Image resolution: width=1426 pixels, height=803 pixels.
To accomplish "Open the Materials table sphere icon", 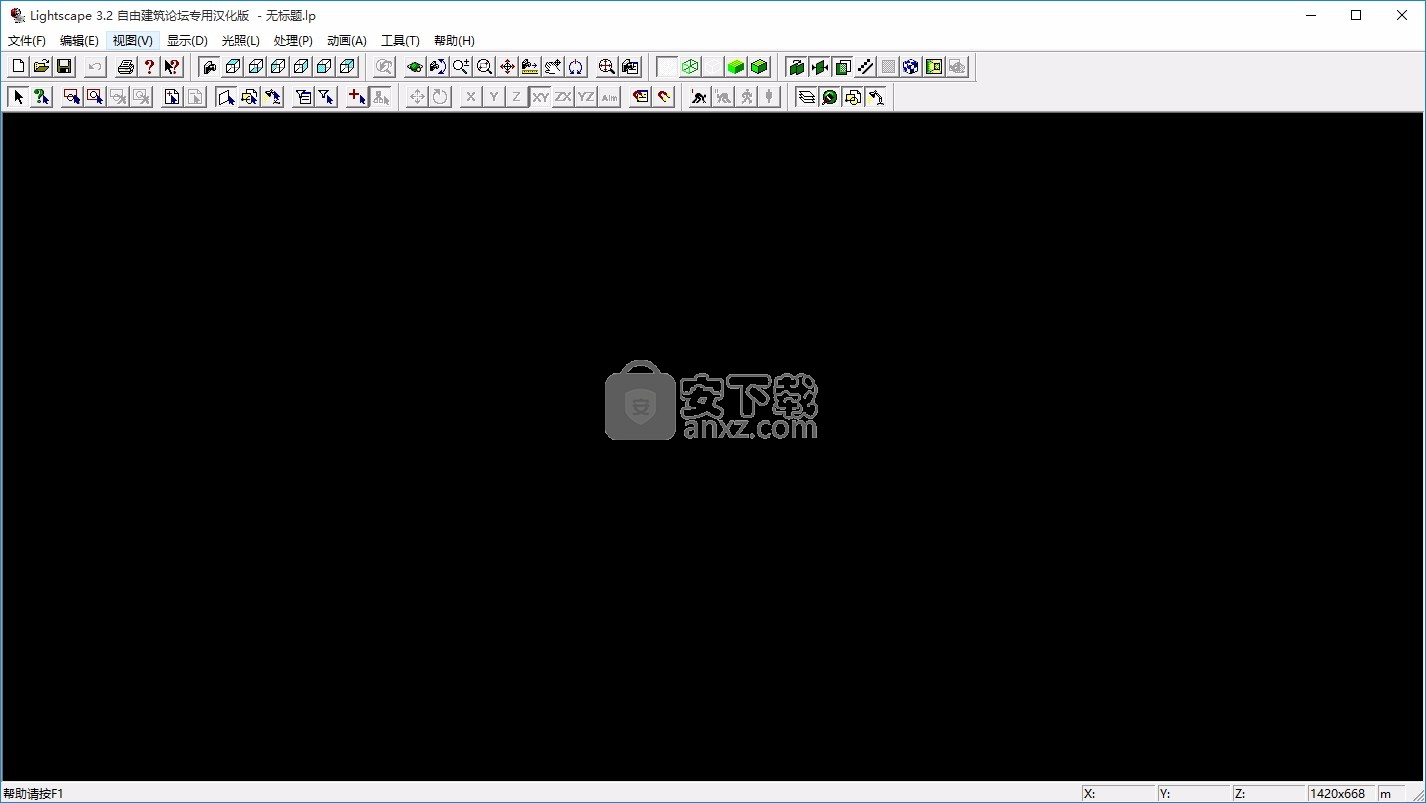I will coord(830,97).
